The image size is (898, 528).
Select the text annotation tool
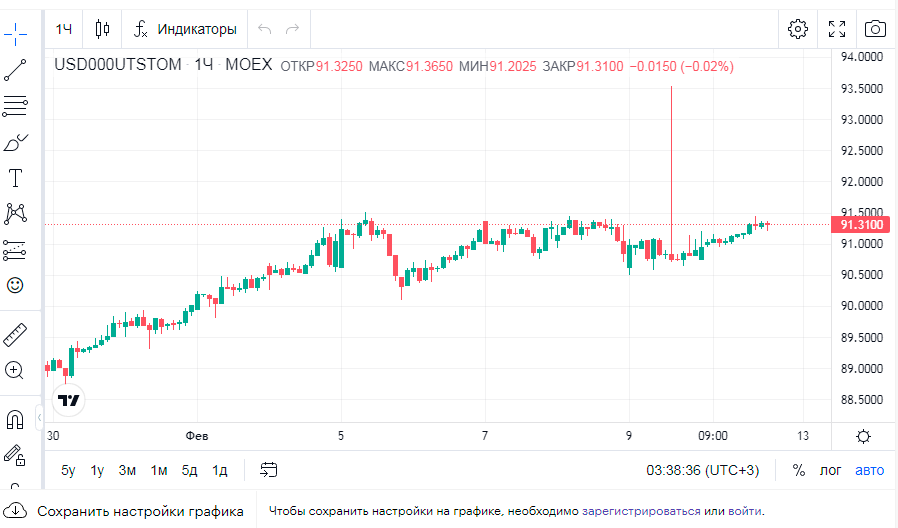tap(15, 179)
